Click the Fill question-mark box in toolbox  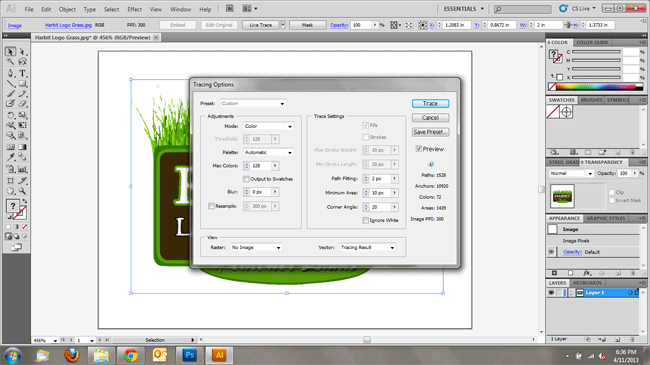pos(12,205)
